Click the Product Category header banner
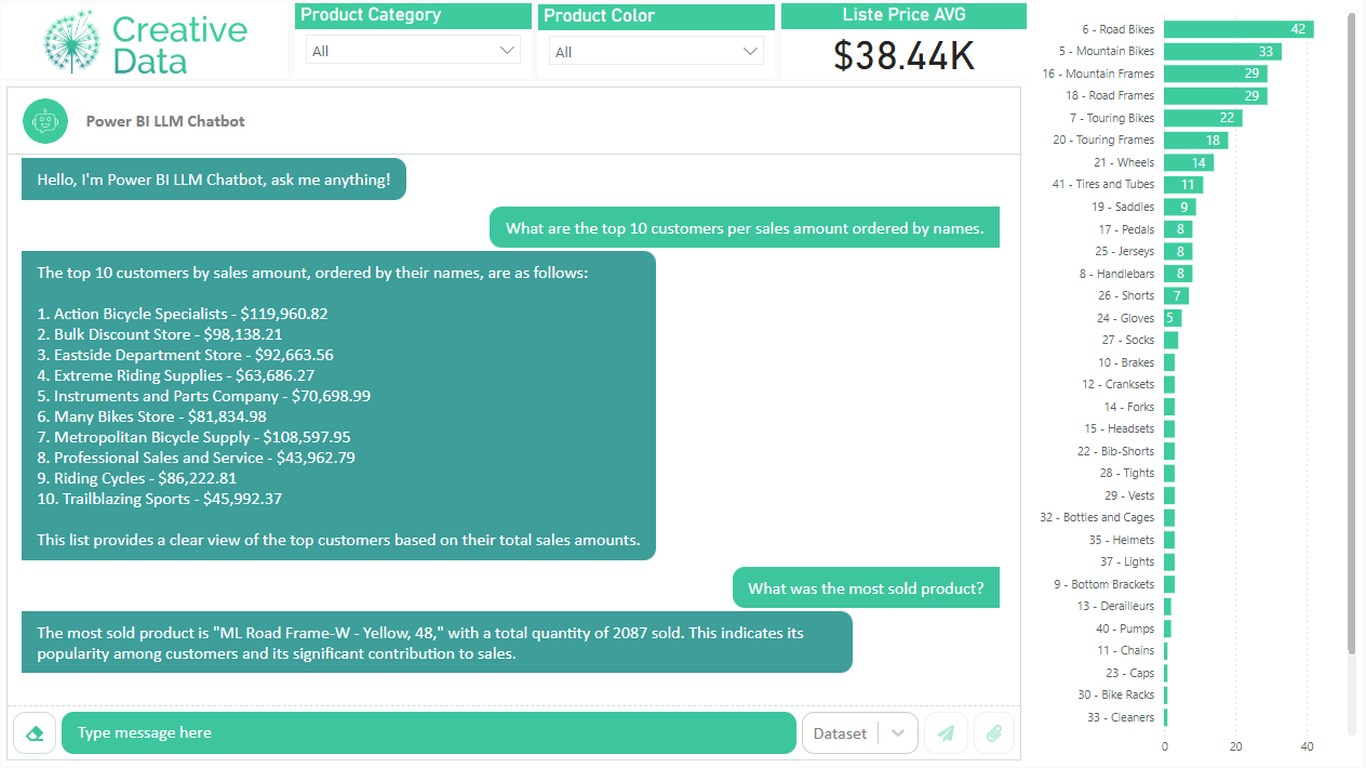The image size is (1366, 768). point(412,15)
